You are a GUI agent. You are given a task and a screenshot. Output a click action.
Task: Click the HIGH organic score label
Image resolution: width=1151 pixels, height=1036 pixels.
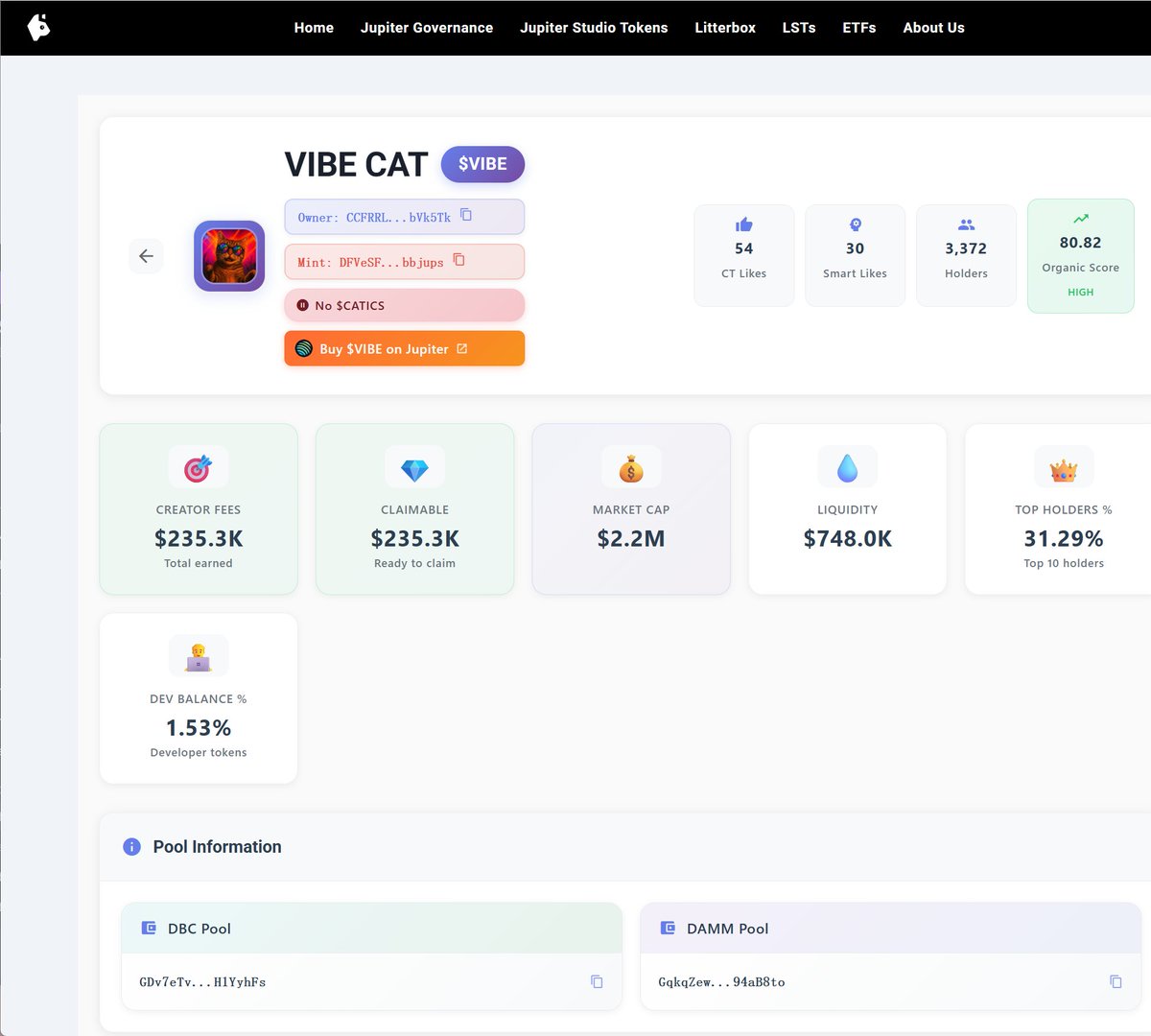pos(1081,292)
